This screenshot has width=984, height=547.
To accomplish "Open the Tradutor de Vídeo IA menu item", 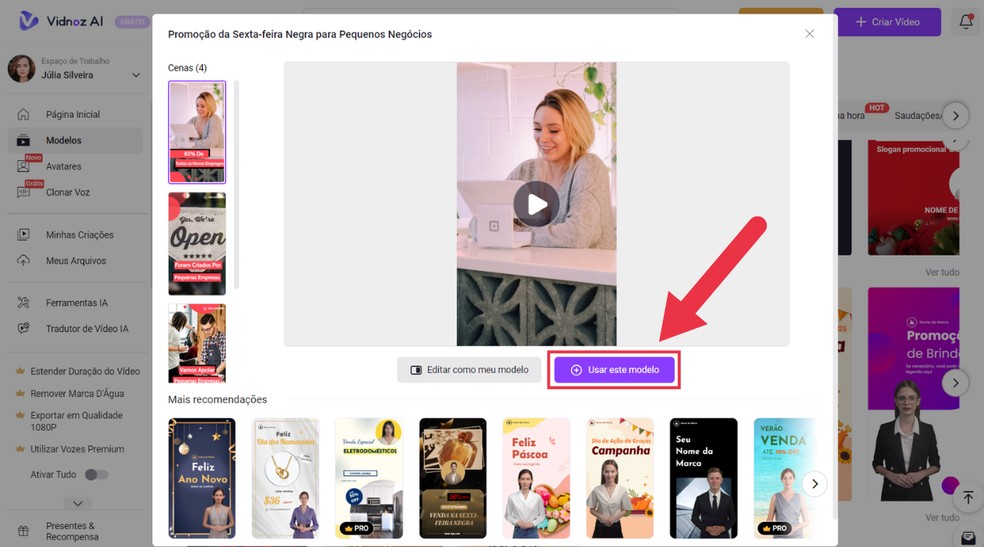I will [x=75, y=328].
